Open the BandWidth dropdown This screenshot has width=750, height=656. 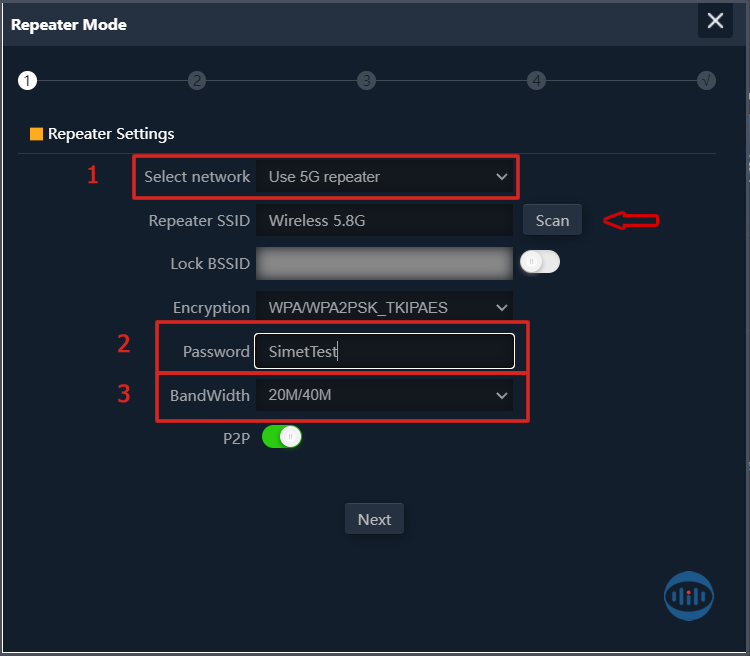point(384,395)
